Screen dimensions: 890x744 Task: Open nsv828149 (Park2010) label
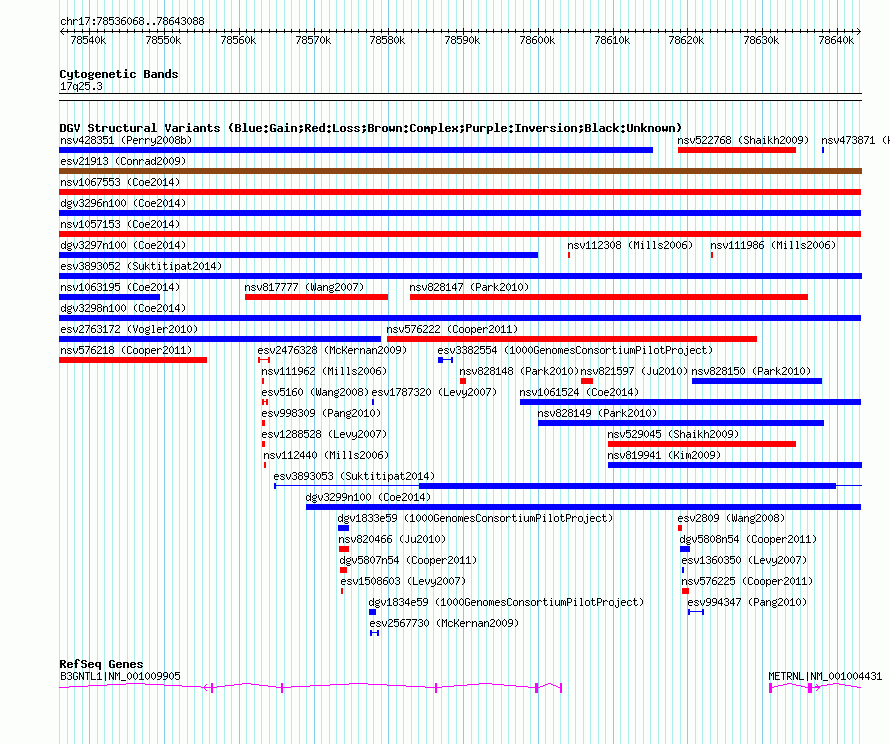597,413
